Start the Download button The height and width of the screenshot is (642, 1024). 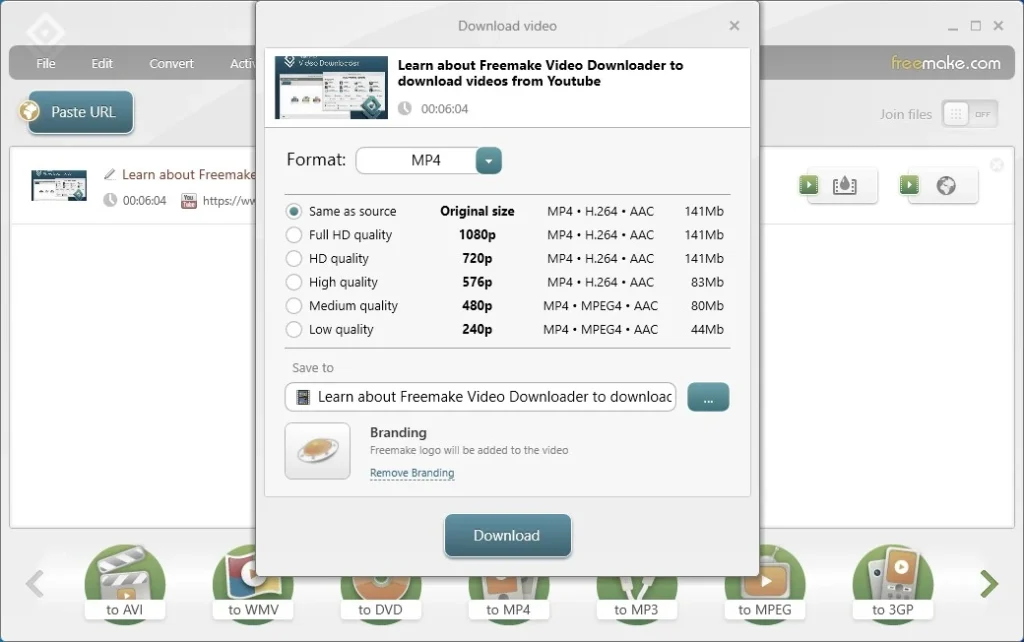coord(507,536)
